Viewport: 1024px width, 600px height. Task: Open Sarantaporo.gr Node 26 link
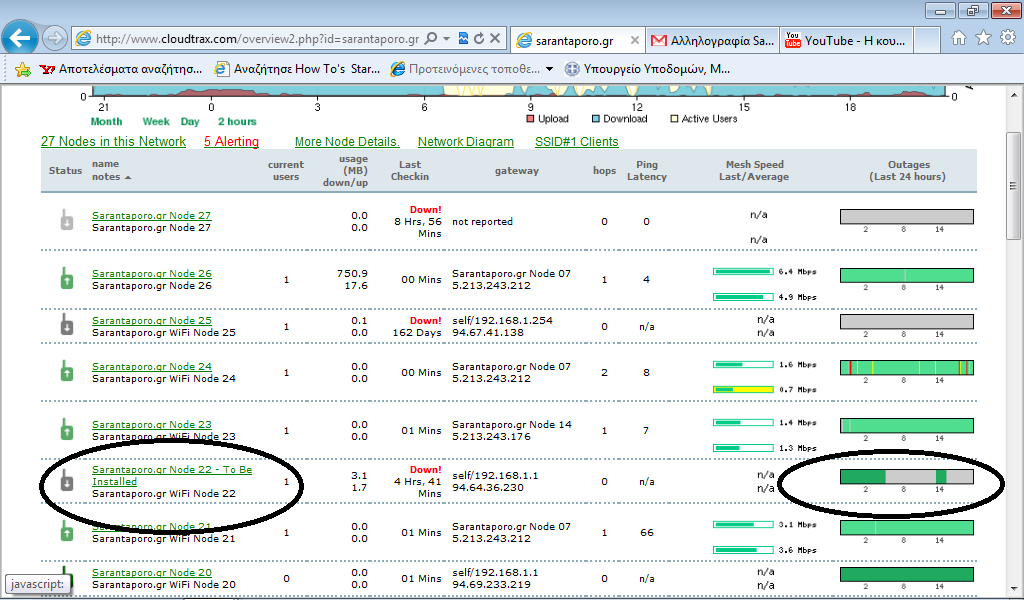(152, 274)
